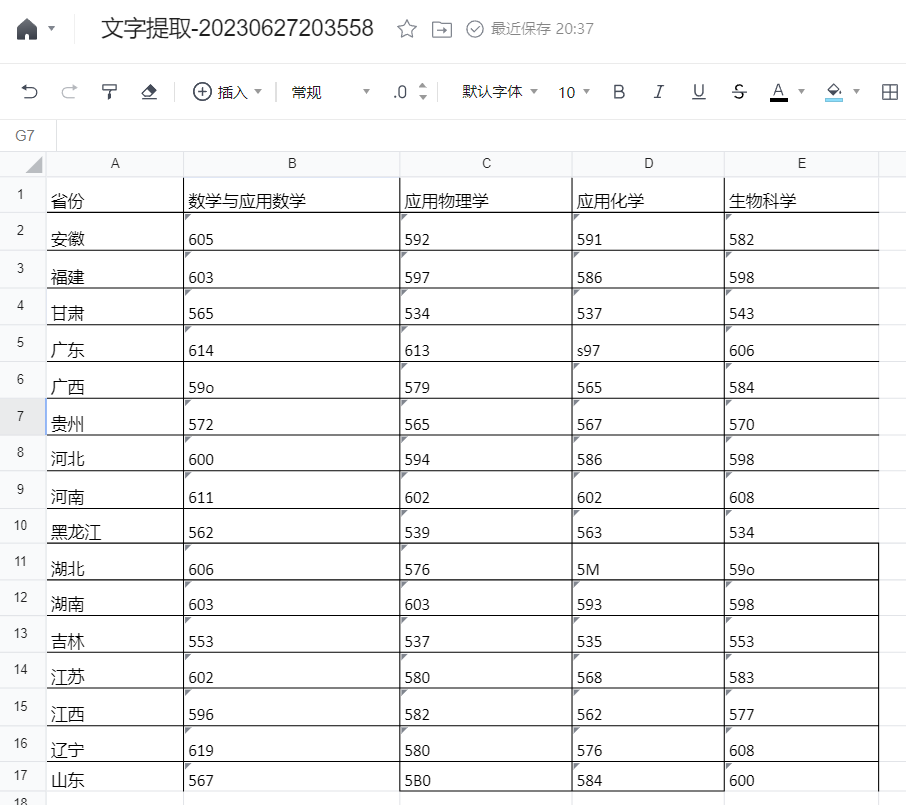Click cell 安徽
This screenshot has width=906, height=805.
[x=115, y=232]
